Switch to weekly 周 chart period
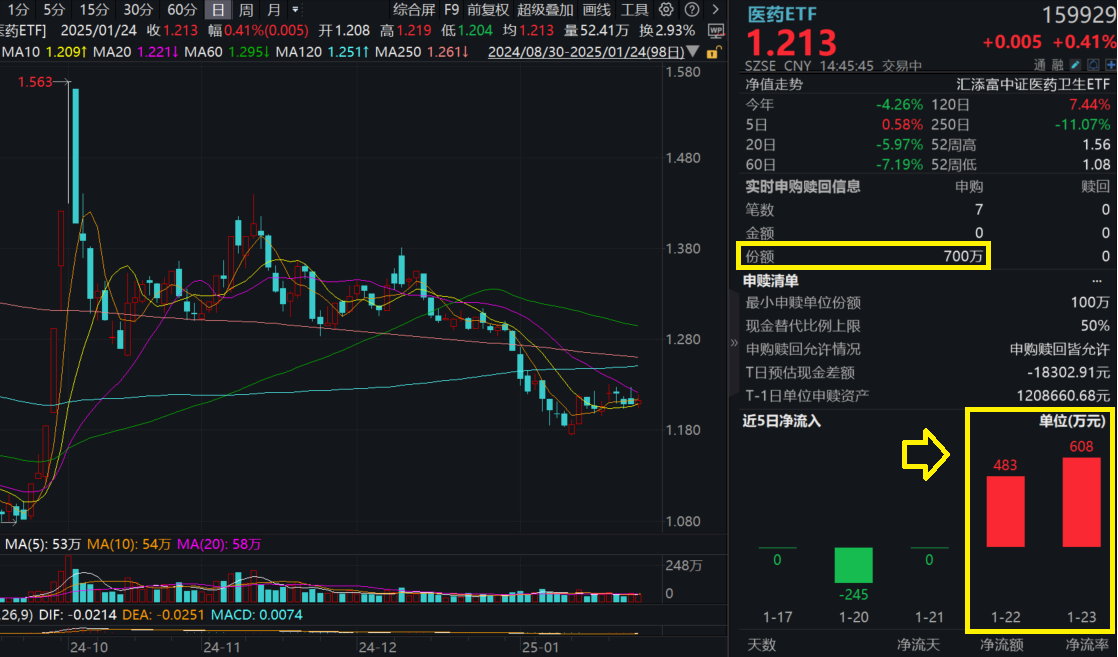Image resolution: width=1118 pixels, height=657 pixels. pyautogui.click(x=246, y=10)
